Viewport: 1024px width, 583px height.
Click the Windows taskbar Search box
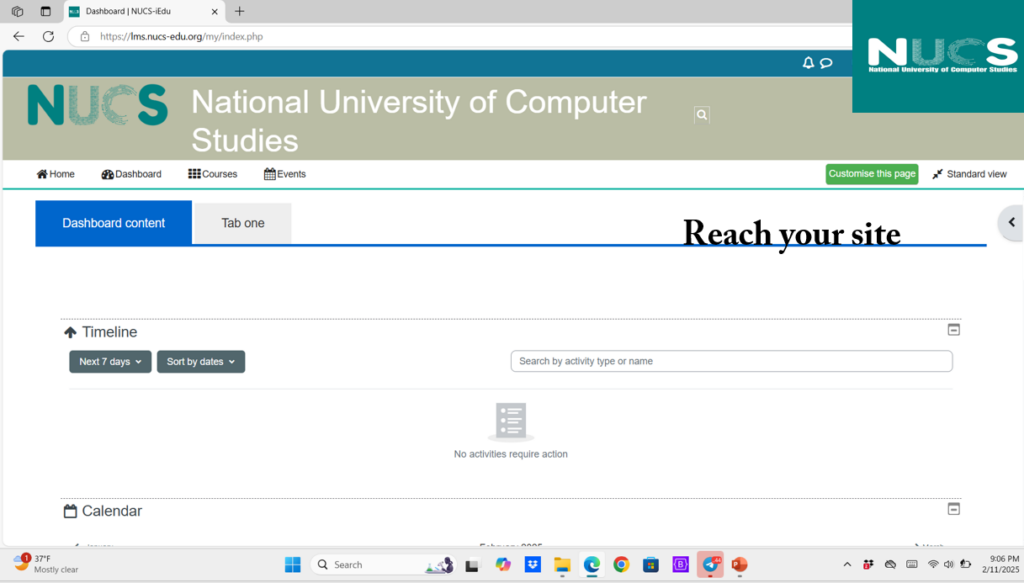click(x=383, y=565)
